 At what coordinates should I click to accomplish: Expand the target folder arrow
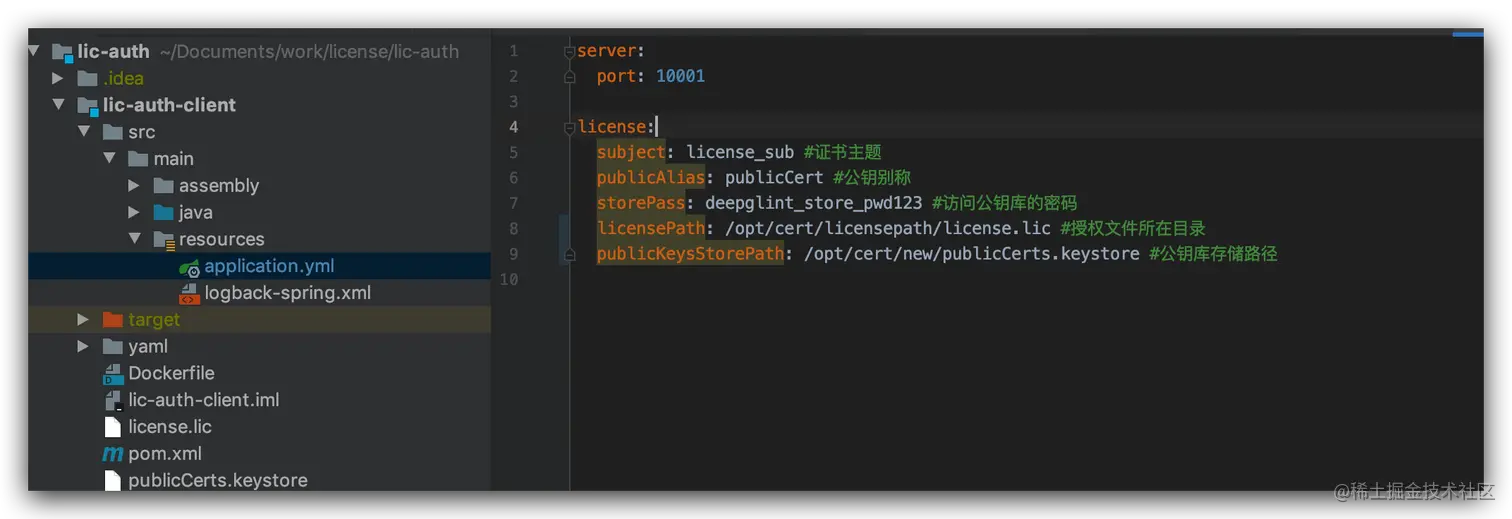tap(83, 319)
